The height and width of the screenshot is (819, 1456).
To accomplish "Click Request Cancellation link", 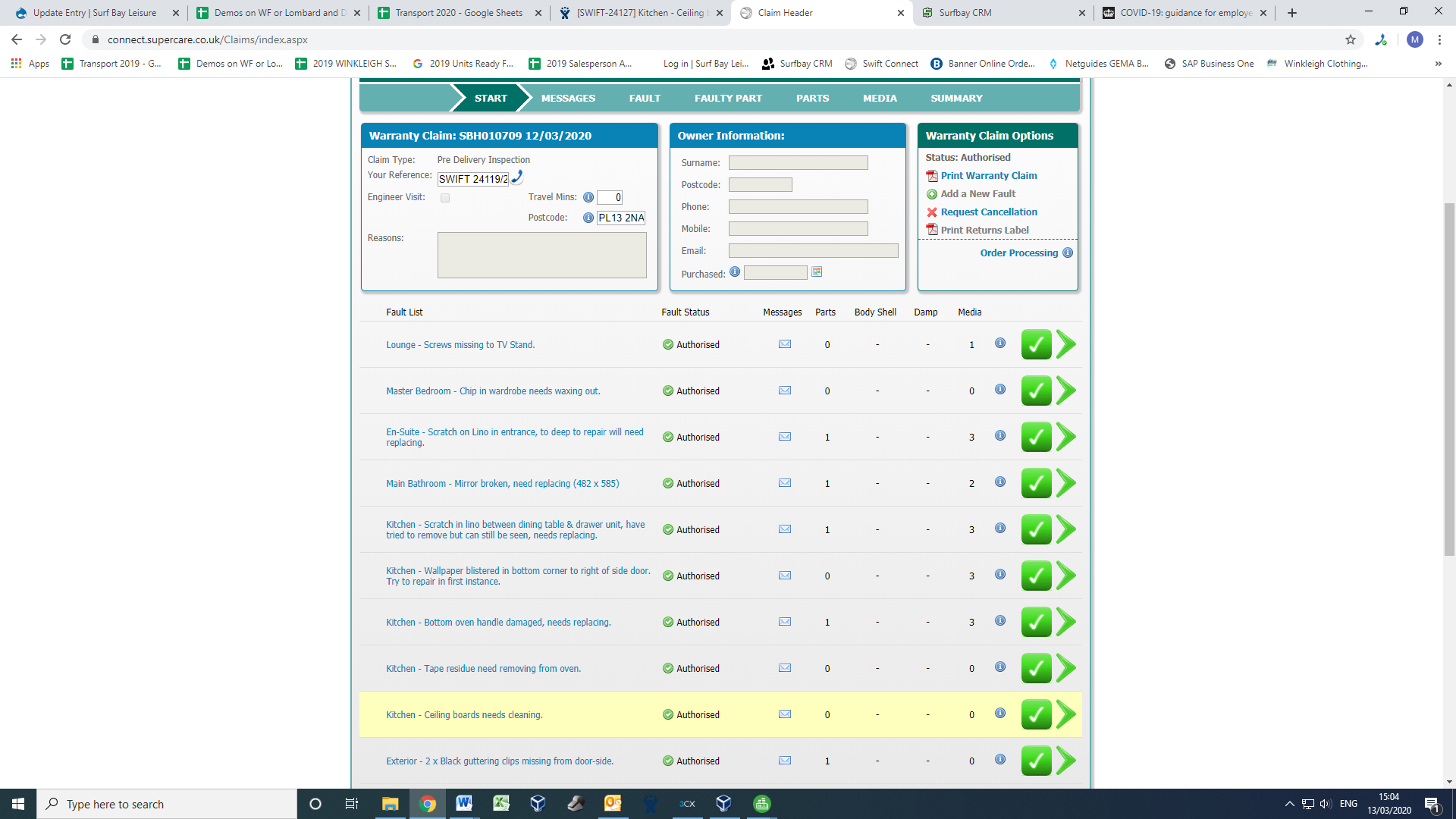I will 989,212.
